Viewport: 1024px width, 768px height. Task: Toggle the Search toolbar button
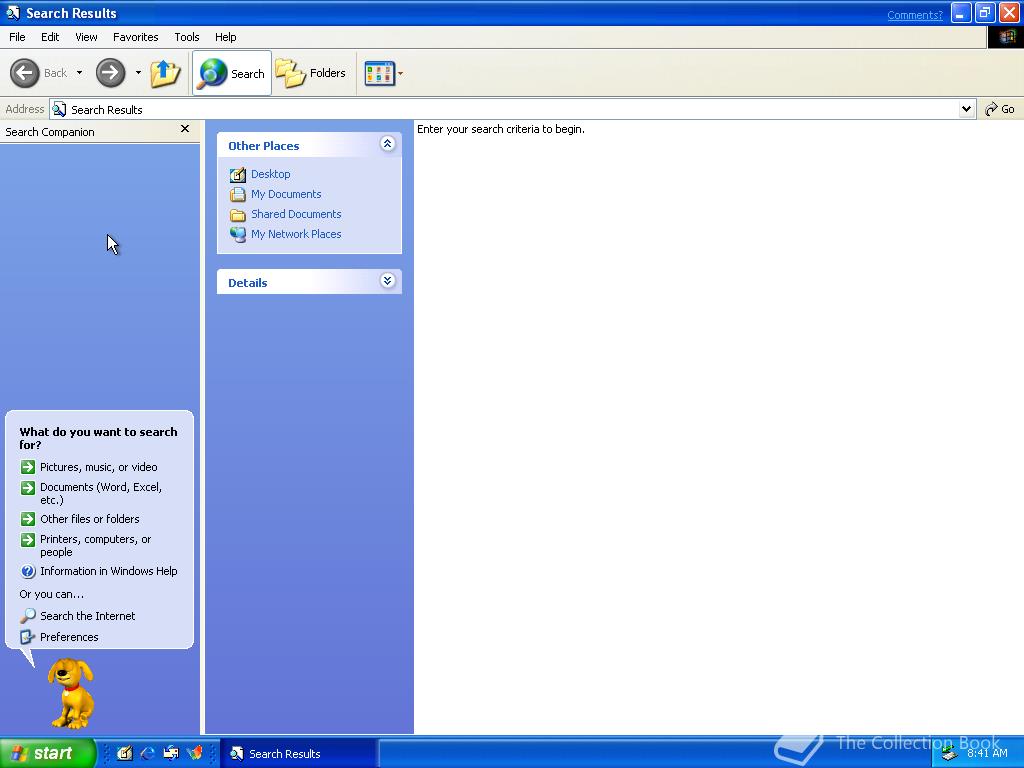pyautogui.click(x=232, y=73)
